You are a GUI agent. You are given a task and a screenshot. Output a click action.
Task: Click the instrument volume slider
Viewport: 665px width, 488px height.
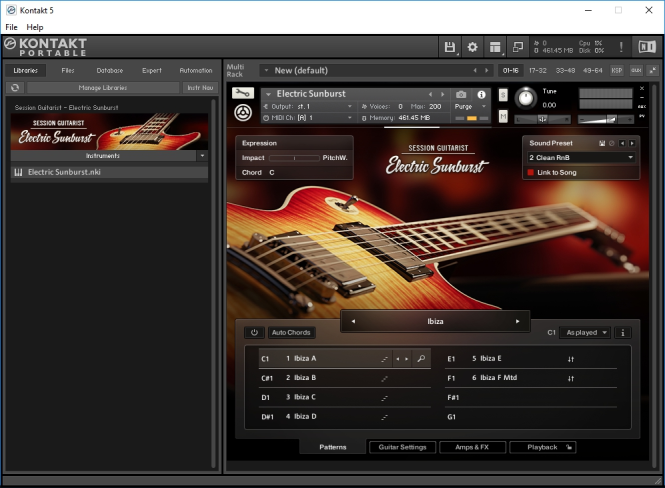tap(605, 120)
